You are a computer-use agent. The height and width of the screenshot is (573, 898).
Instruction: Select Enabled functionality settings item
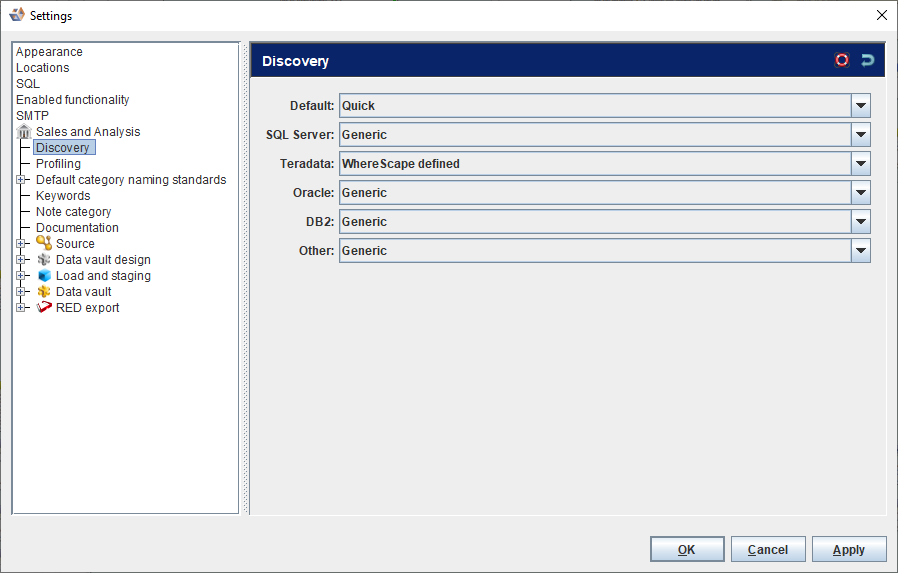pyautogui.click(x=72, y=100)
